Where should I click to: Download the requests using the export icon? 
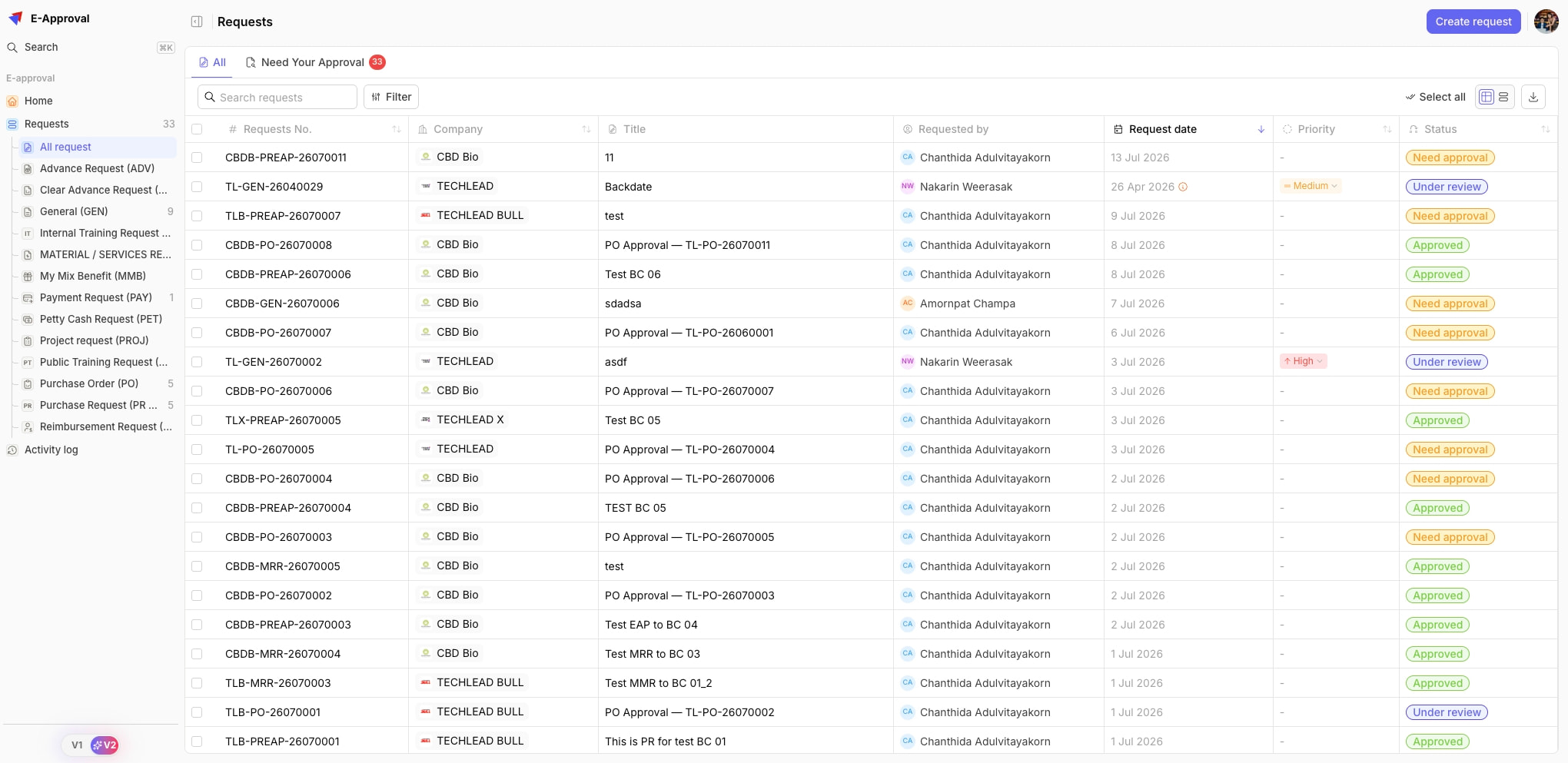click(1533, 97)
